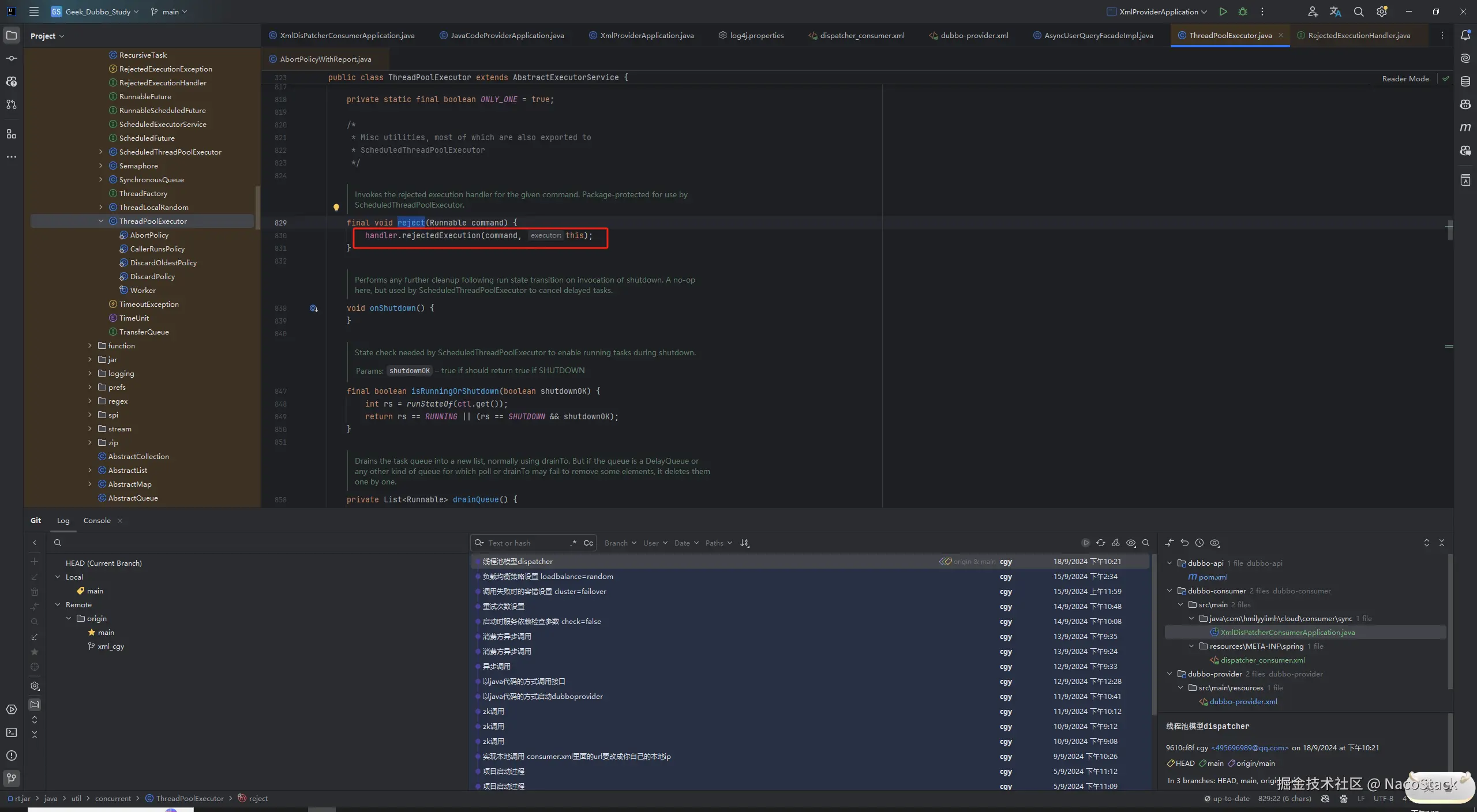Viewport: 1477px width, 812px height.
Task: Run XmlProviderApplication with the green play icon
Action: [x=1223, y=12]
